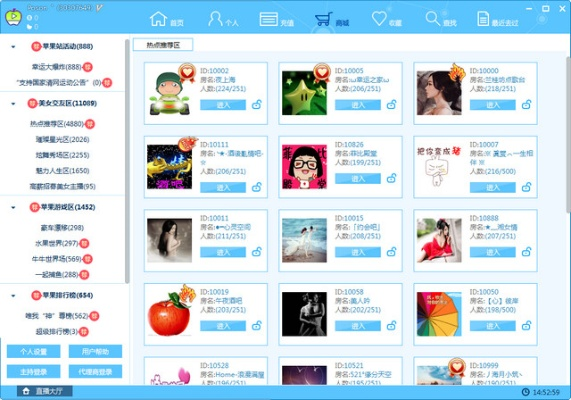Viewport: 571px width, 400px height.
Task: Click the green car cartoon thumbnail of room 10002
Action: click(x=169, y=93)
